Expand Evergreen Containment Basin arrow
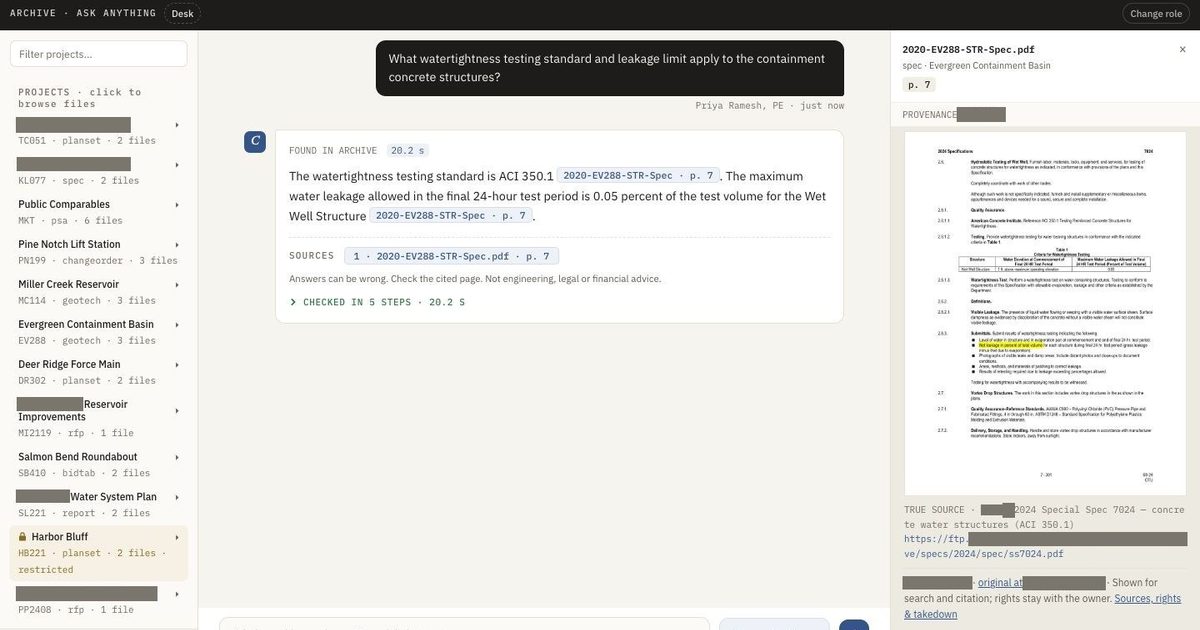Image resolution: width=1200 pixels, height=630 pixels. [177, 325]
